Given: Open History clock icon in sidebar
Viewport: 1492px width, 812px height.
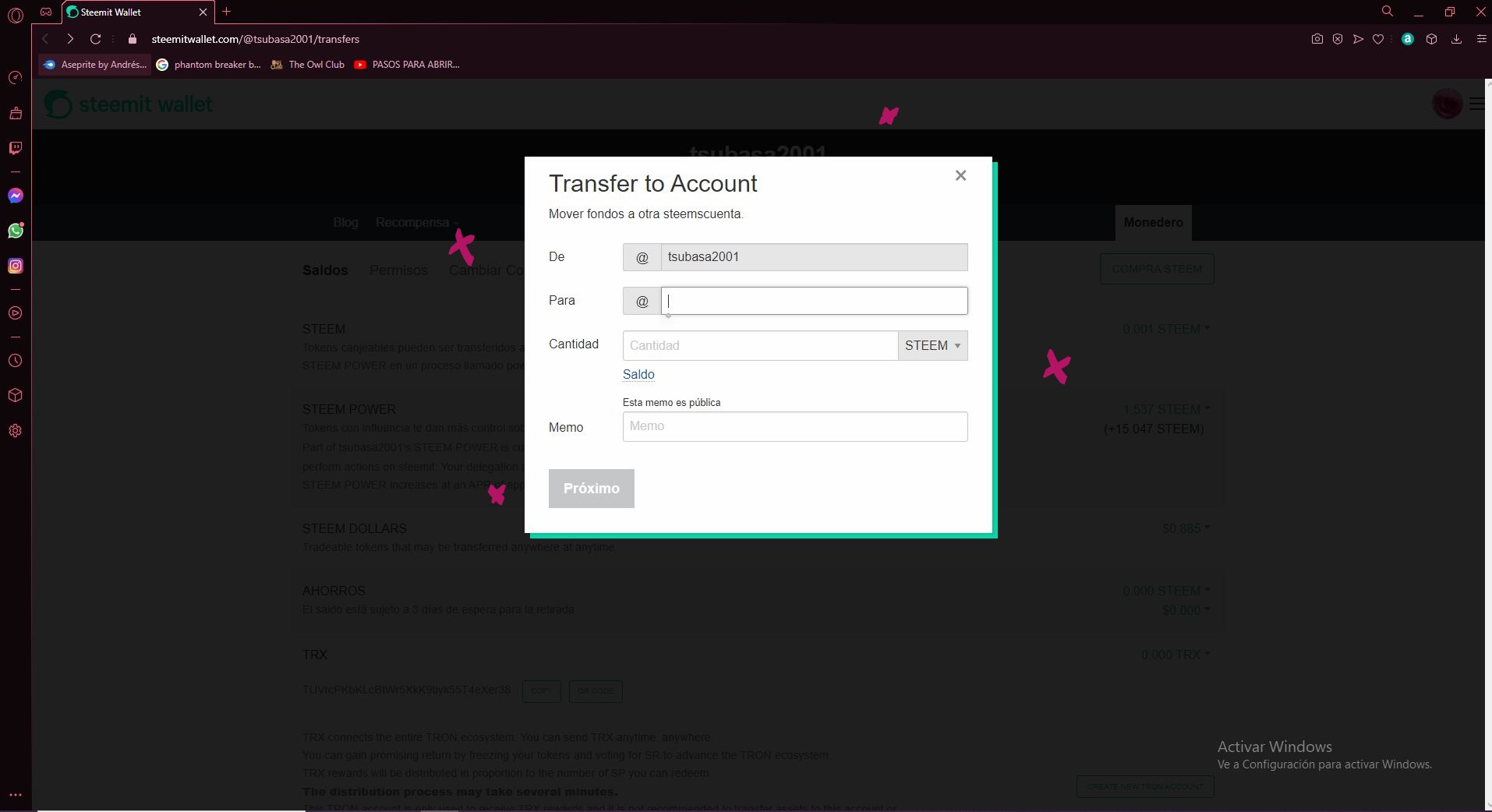Looking at the screenshot, I should click(15, 361).
